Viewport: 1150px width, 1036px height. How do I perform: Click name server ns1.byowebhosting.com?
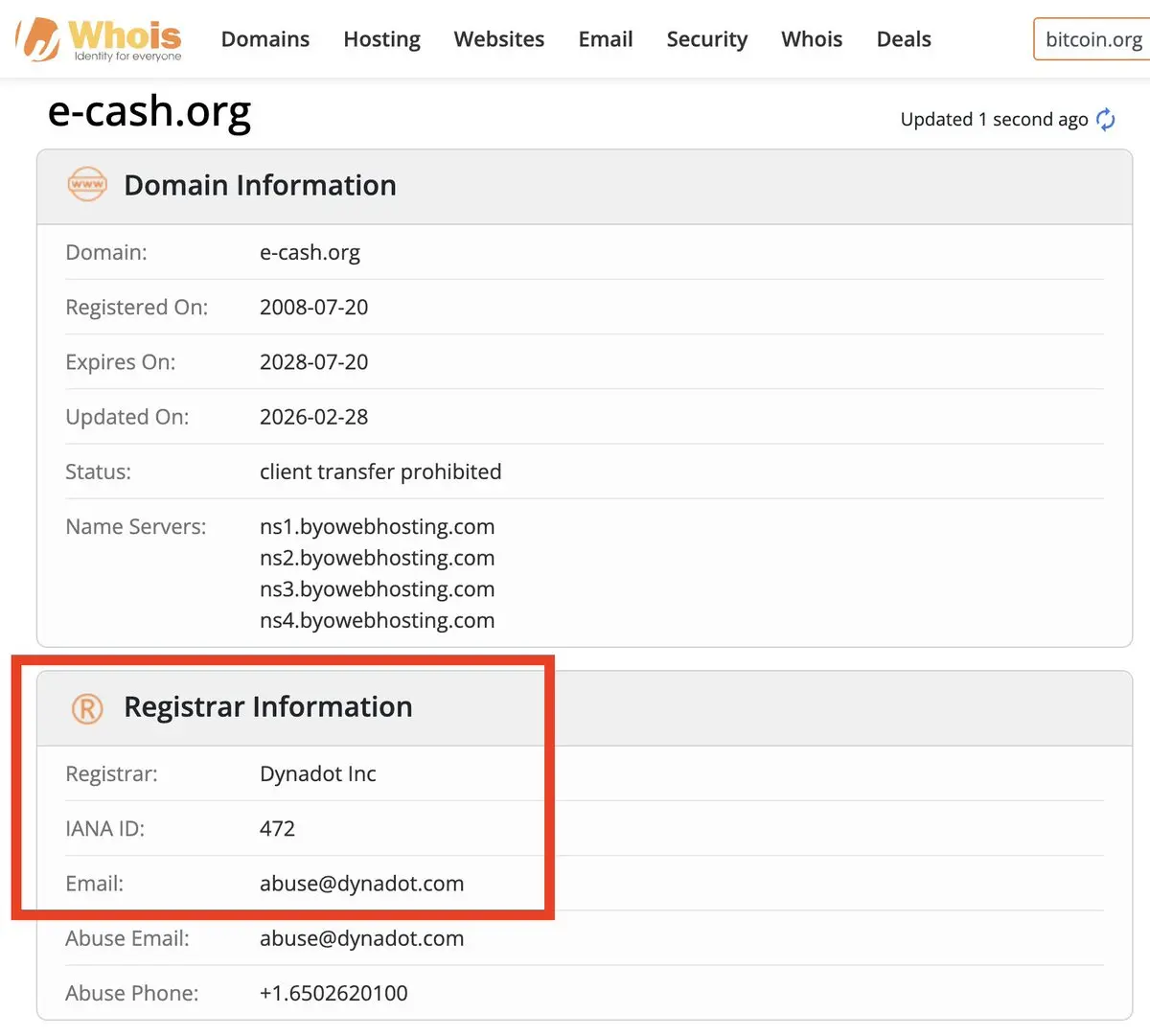pos(377,526)
